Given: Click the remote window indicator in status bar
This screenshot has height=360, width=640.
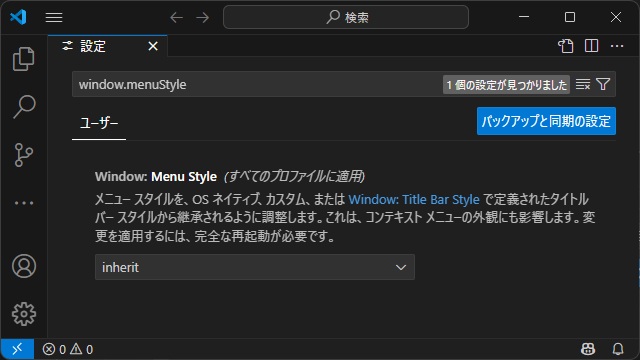Looking at the screenshot, I should coord(17,349).
